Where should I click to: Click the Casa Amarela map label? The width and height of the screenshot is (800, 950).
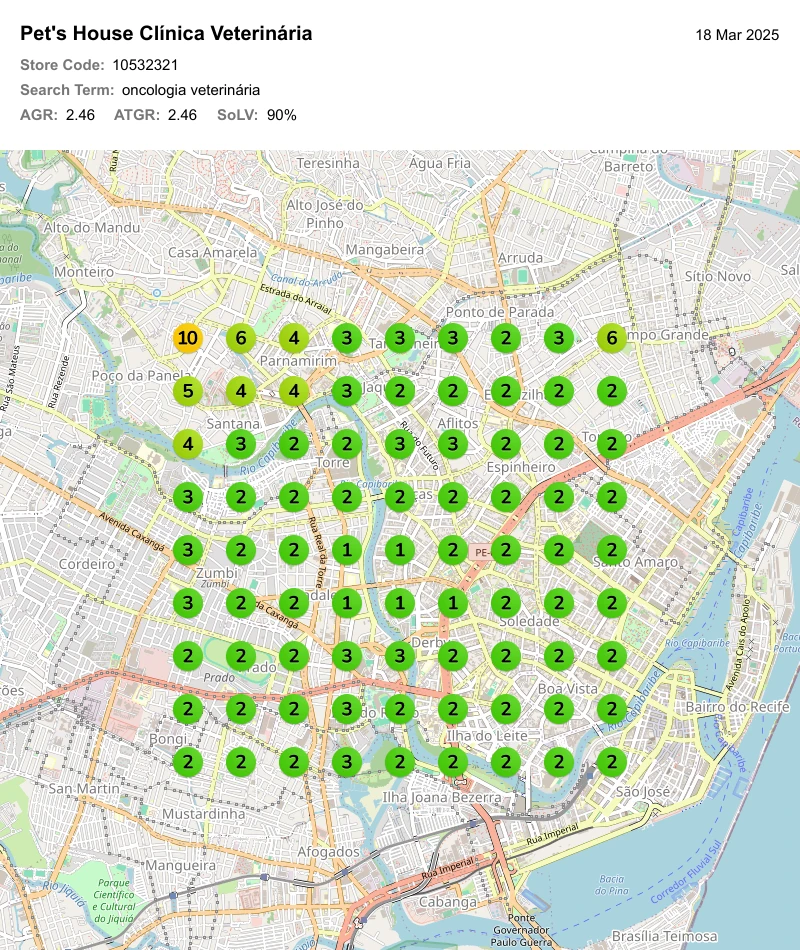coord(213,252)
